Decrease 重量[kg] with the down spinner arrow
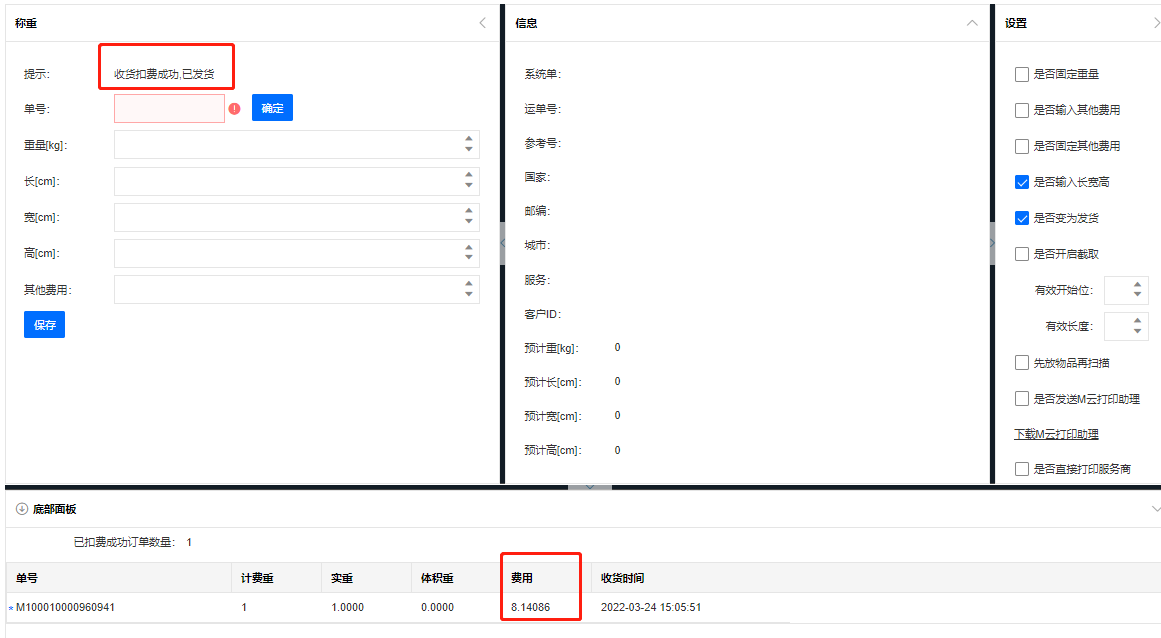The height and width of the screenshot is (638, 1161). click(469, 150)
